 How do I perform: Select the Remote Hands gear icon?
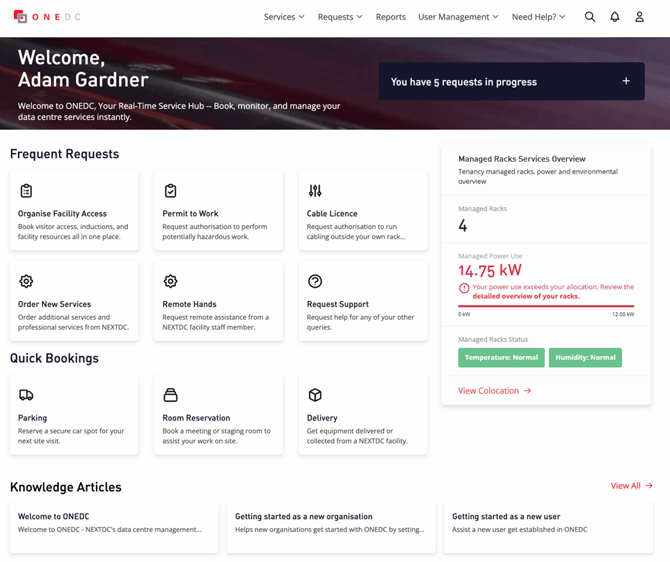171,282
